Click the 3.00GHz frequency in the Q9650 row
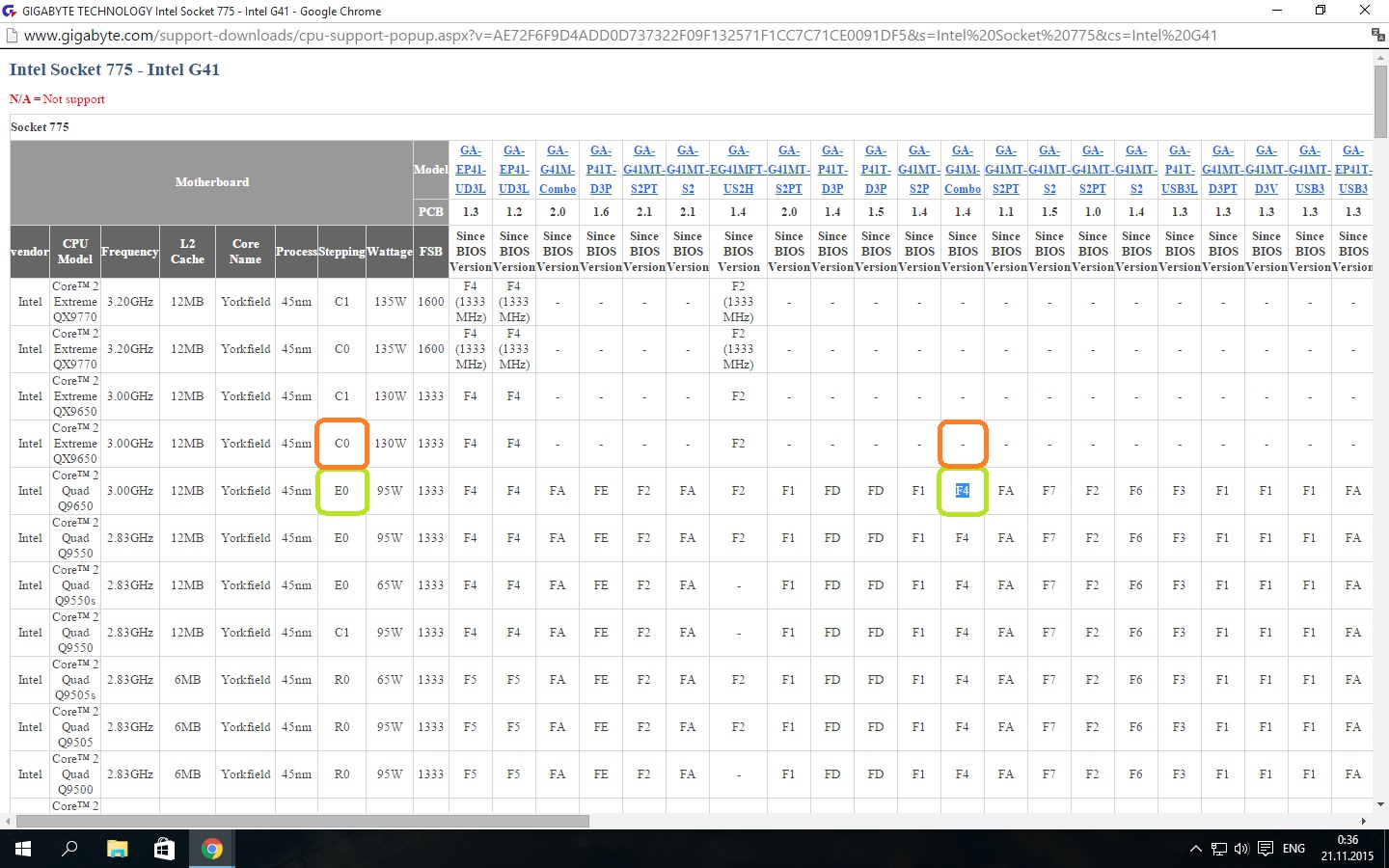This screenshot has height=868, width=1389. point(129,491)
